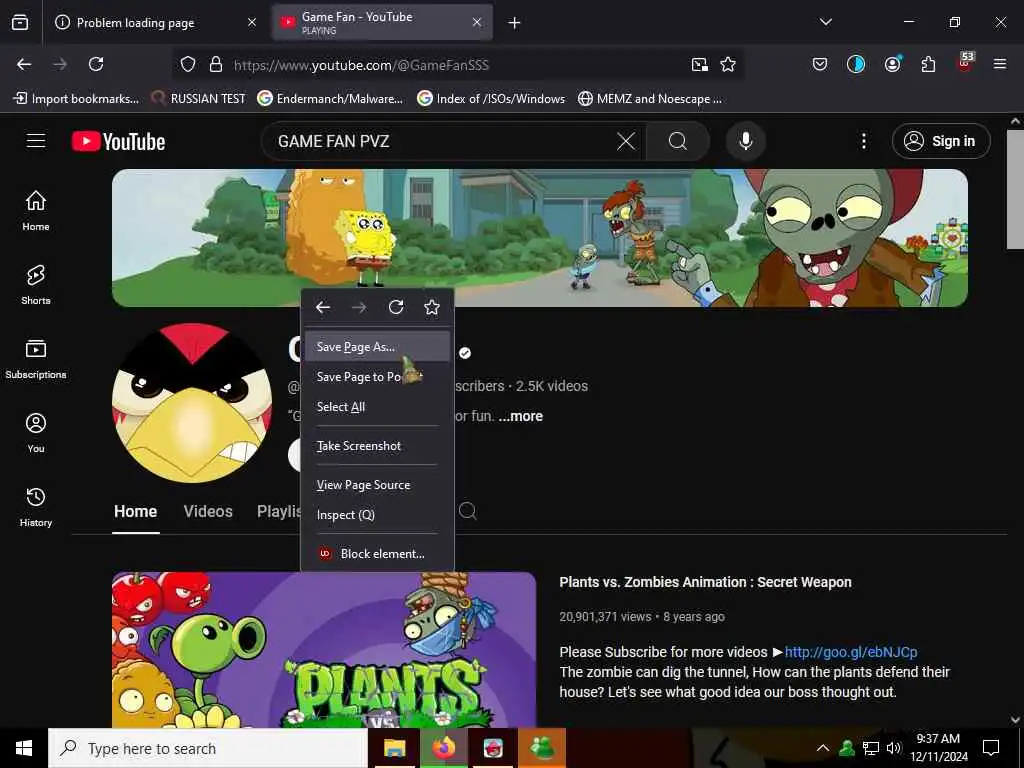1024x768 pixels.
Task: Click taskbar File Explorer icon
Action: pos(394,748)
